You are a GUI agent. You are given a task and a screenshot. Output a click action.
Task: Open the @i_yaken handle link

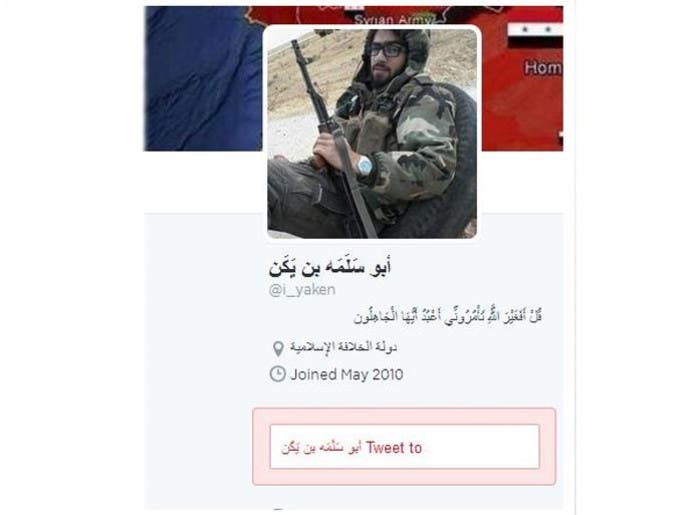302,290
